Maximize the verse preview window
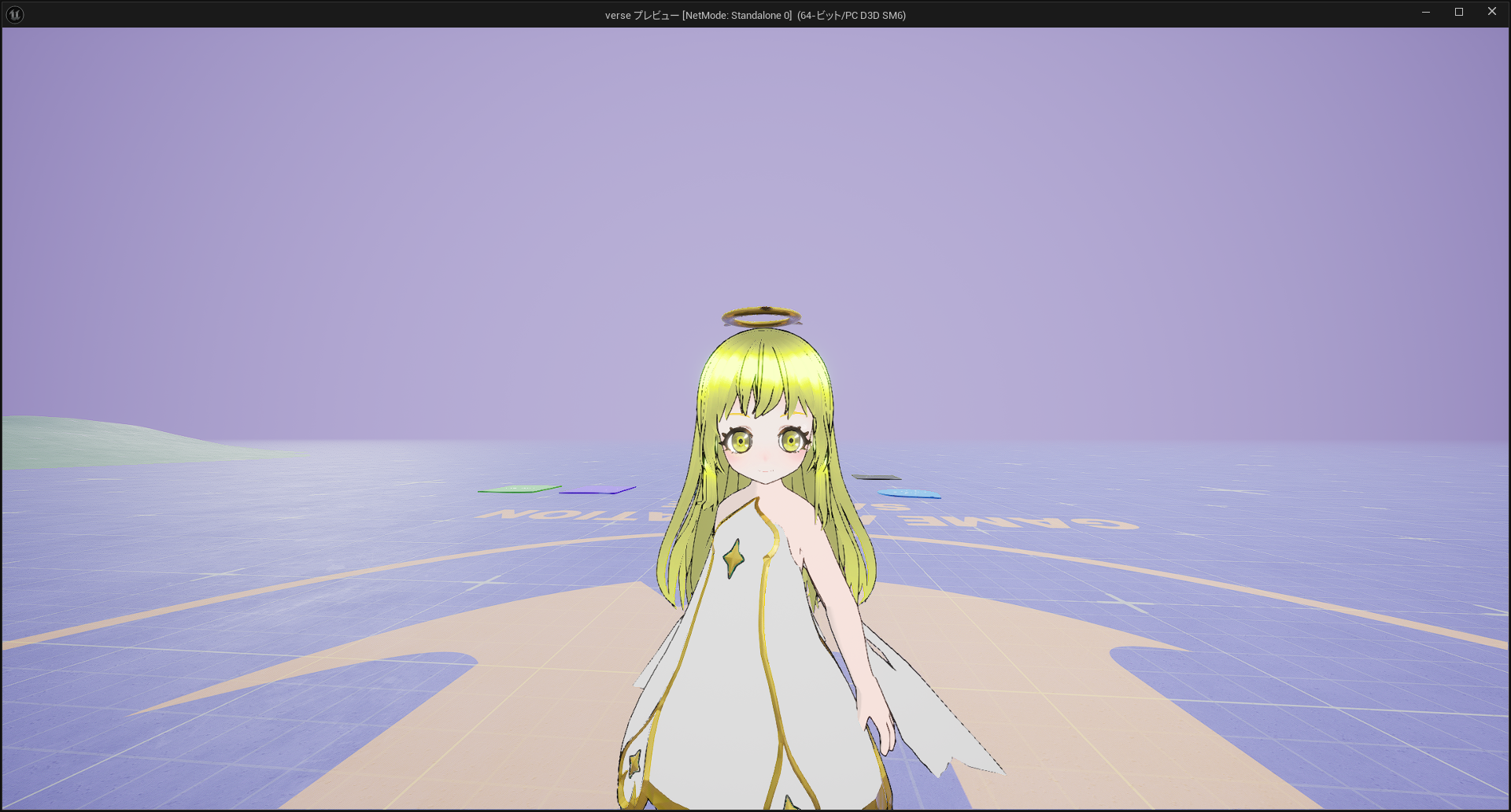Screen dimensions: 1511x812 click(x=1458, y=12)
